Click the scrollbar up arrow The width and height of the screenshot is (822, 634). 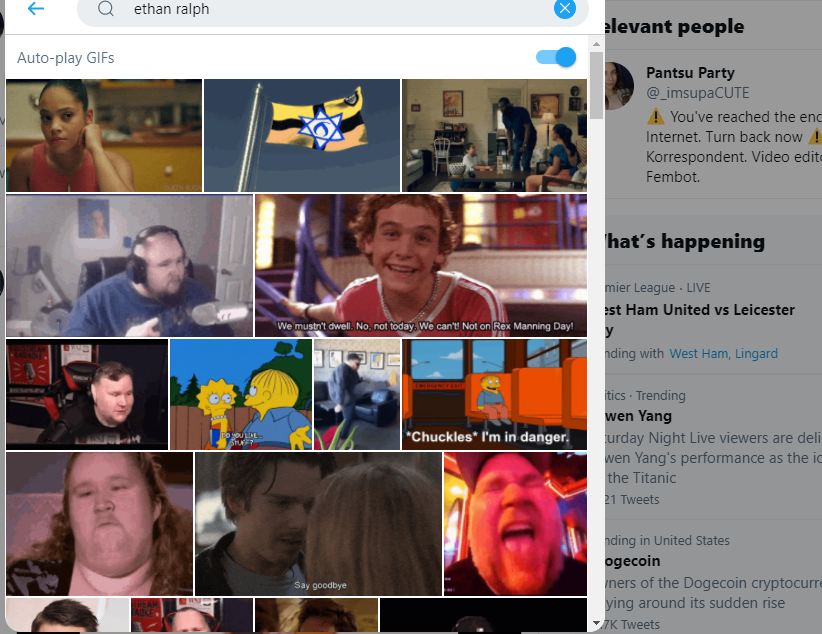(596, 45)
